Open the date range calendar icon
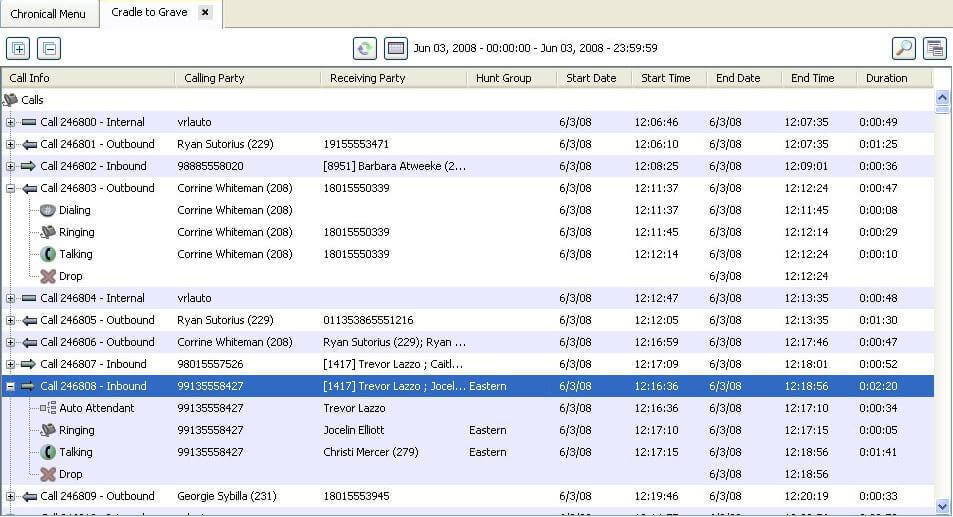The image size is (953, 517). 396,48
